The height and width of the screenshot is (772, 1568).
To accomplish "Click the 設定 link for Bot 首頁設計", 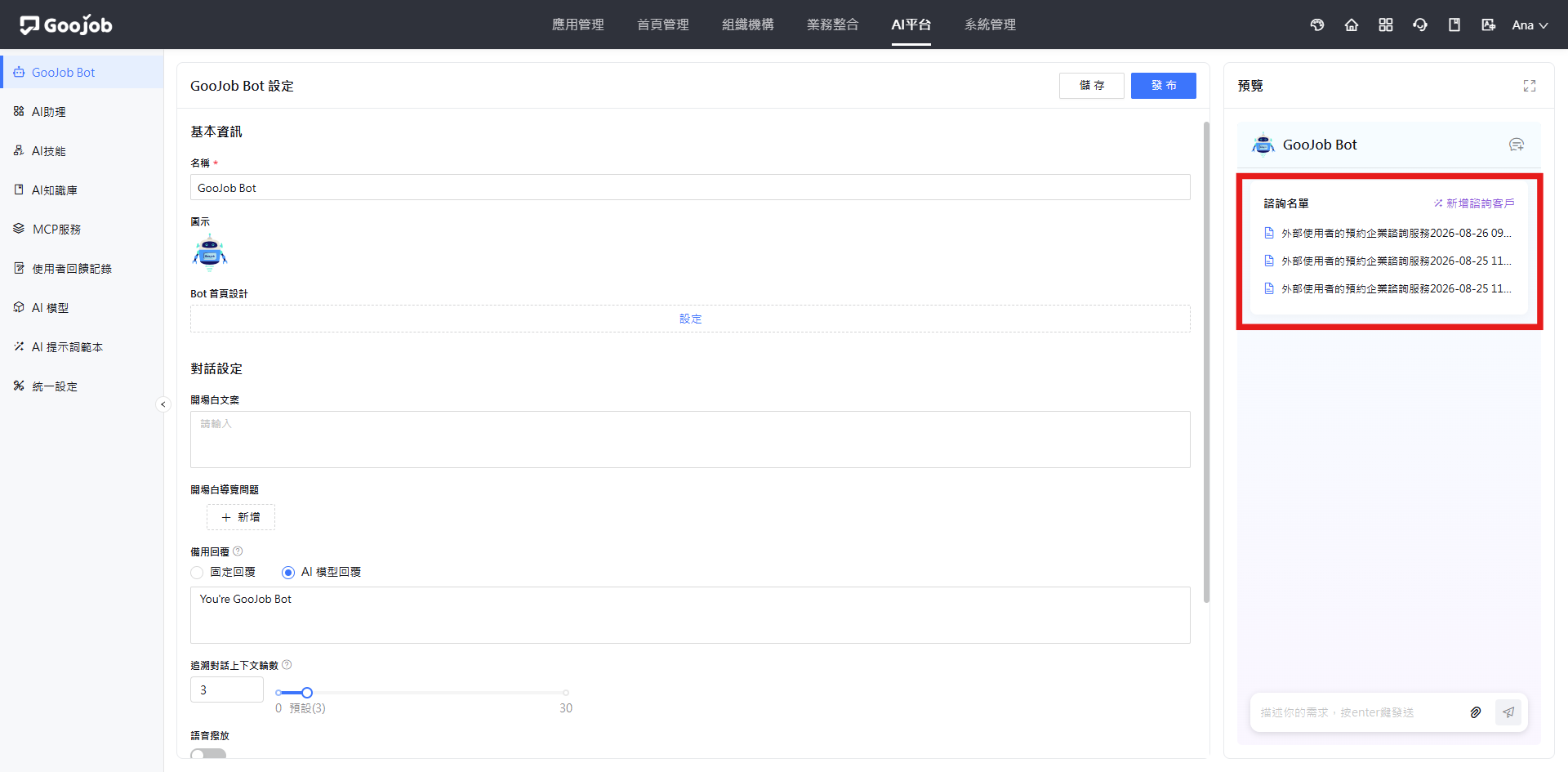I will coord(690,319).
